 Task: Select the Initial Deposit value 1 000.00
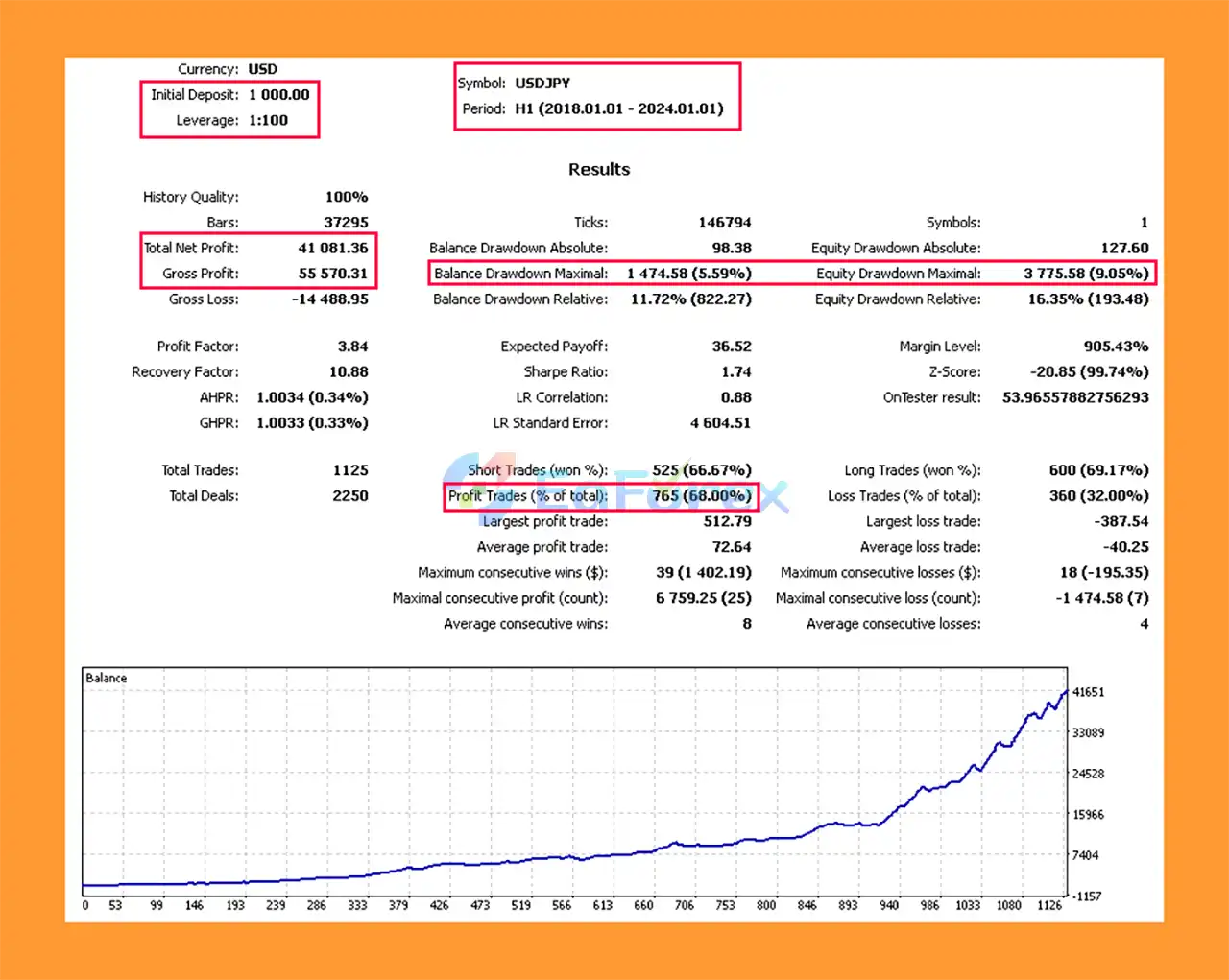point(279,94)
